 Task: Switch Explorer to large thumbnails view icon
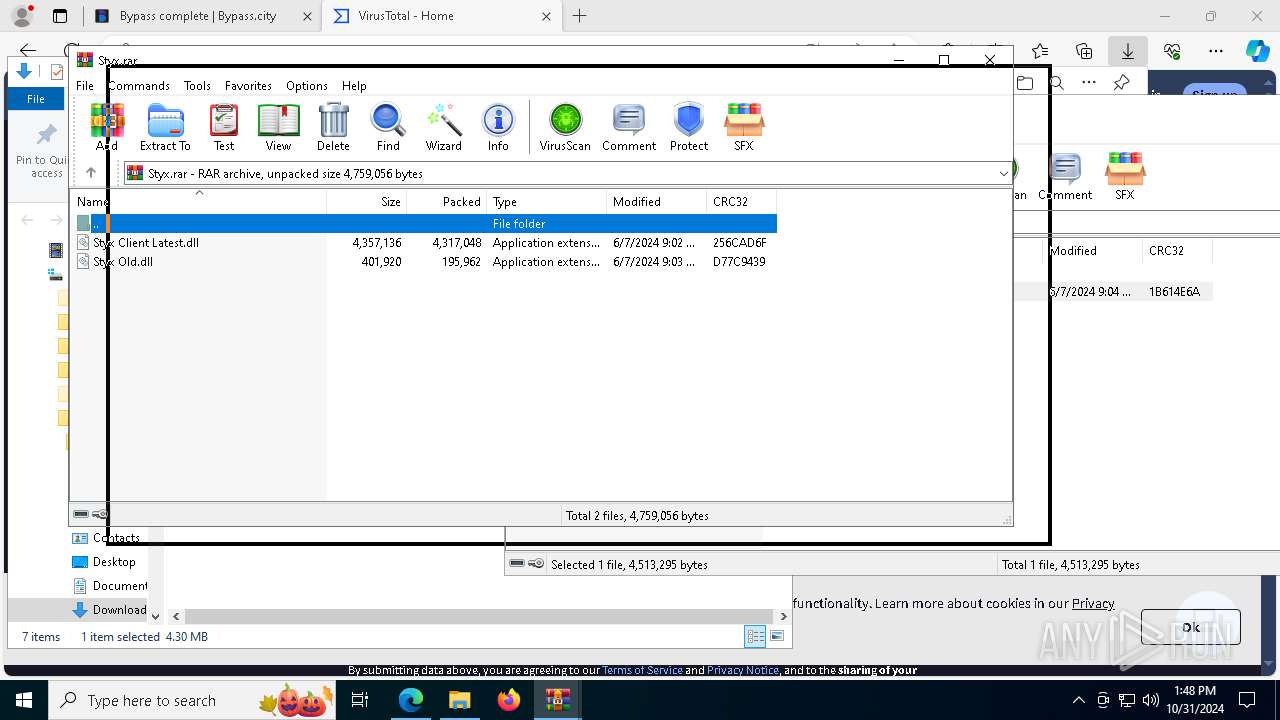[777, 636]
